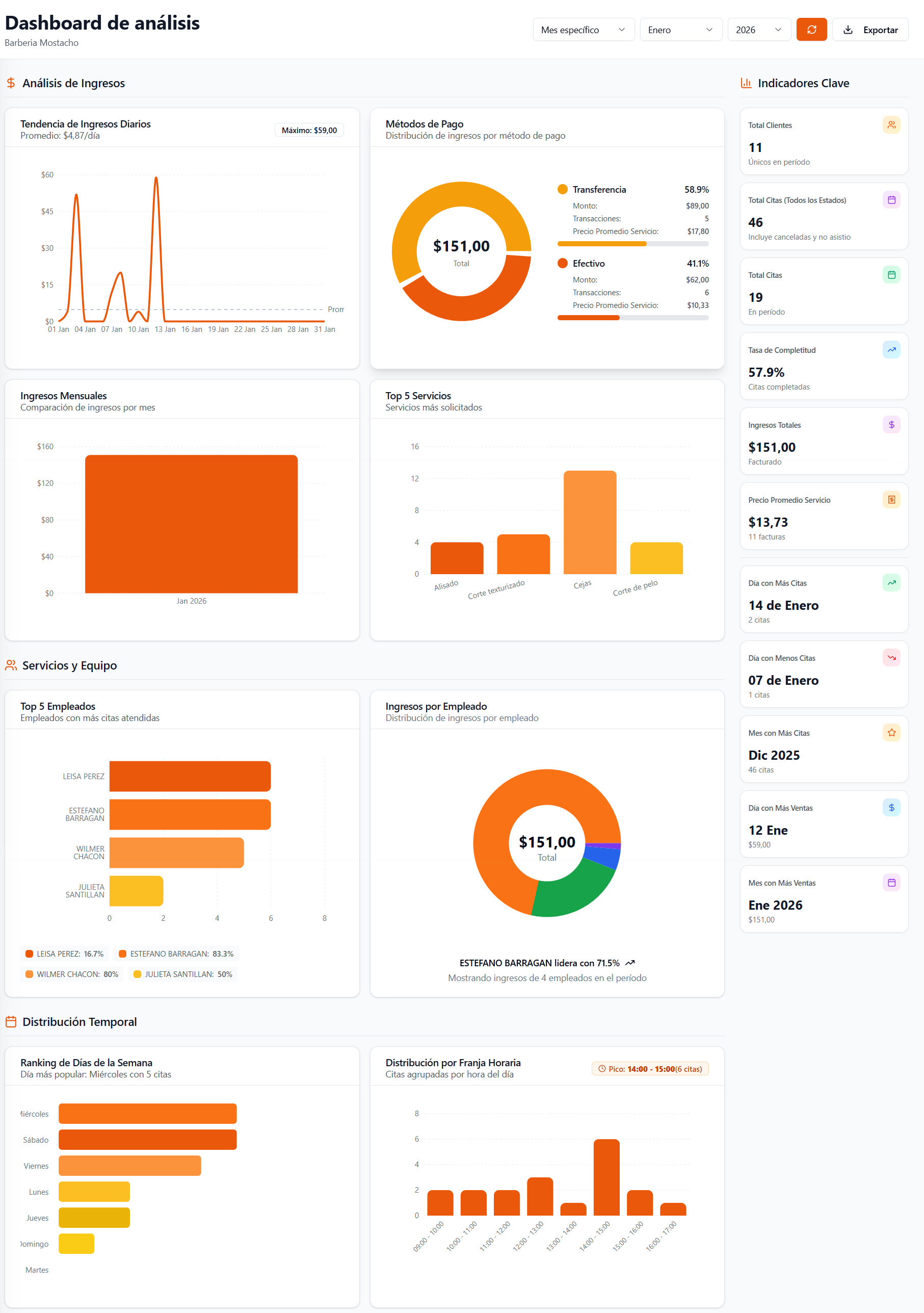Toggle the LEISA PEREZ legend entry
924x1313 pixels.
click(x=65, y=954)
